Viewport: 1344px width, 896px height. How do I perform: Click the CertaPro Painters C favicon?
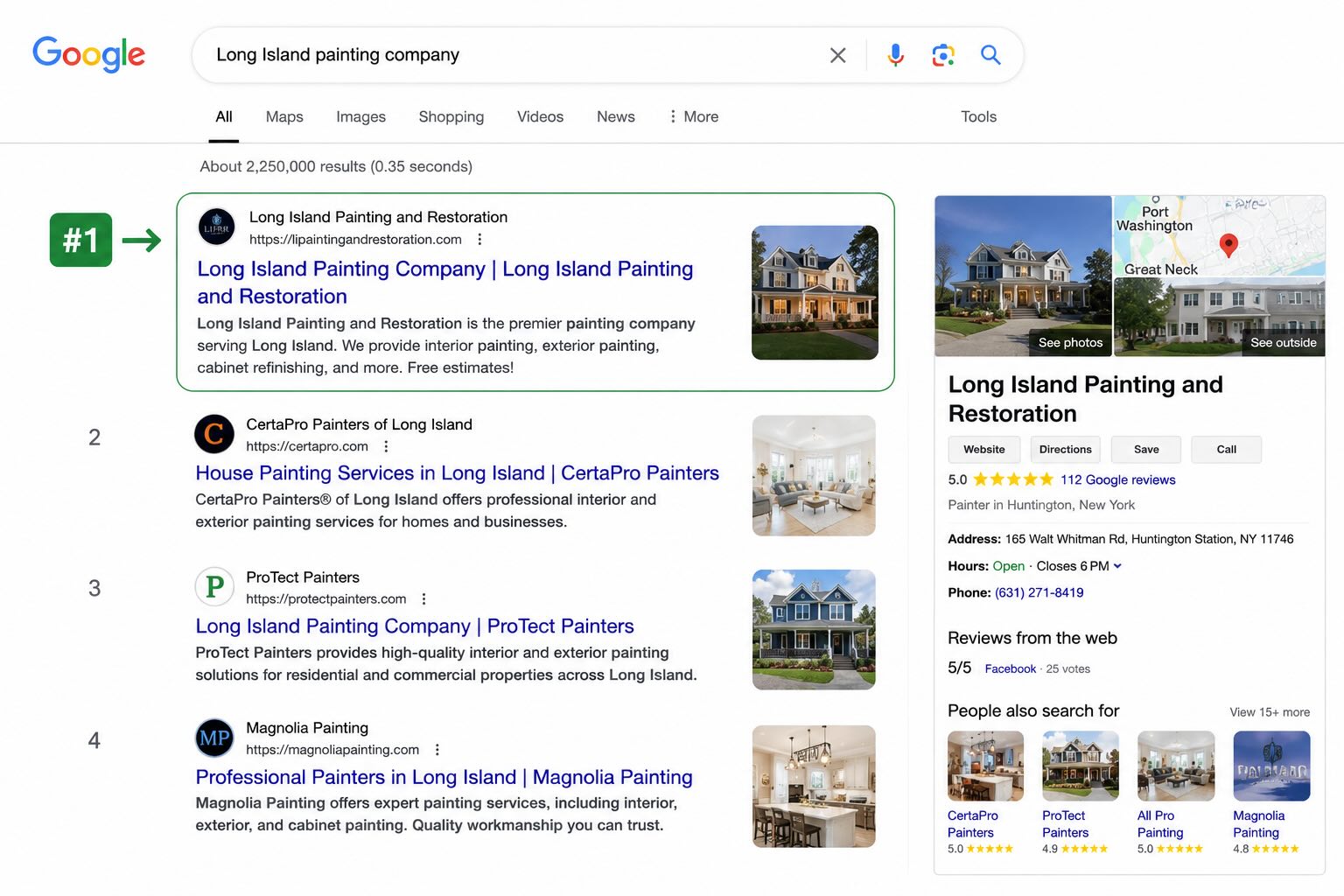214,434
